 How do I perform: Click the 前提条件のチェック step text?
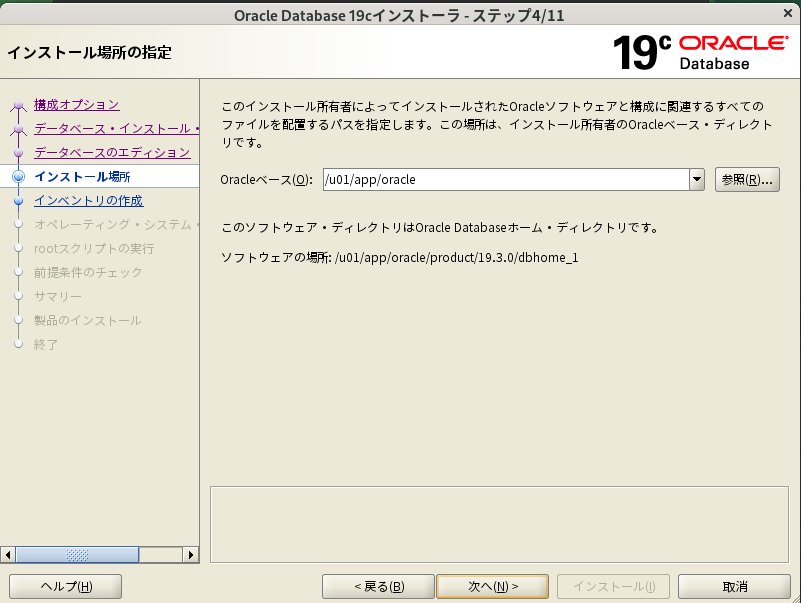88,273
